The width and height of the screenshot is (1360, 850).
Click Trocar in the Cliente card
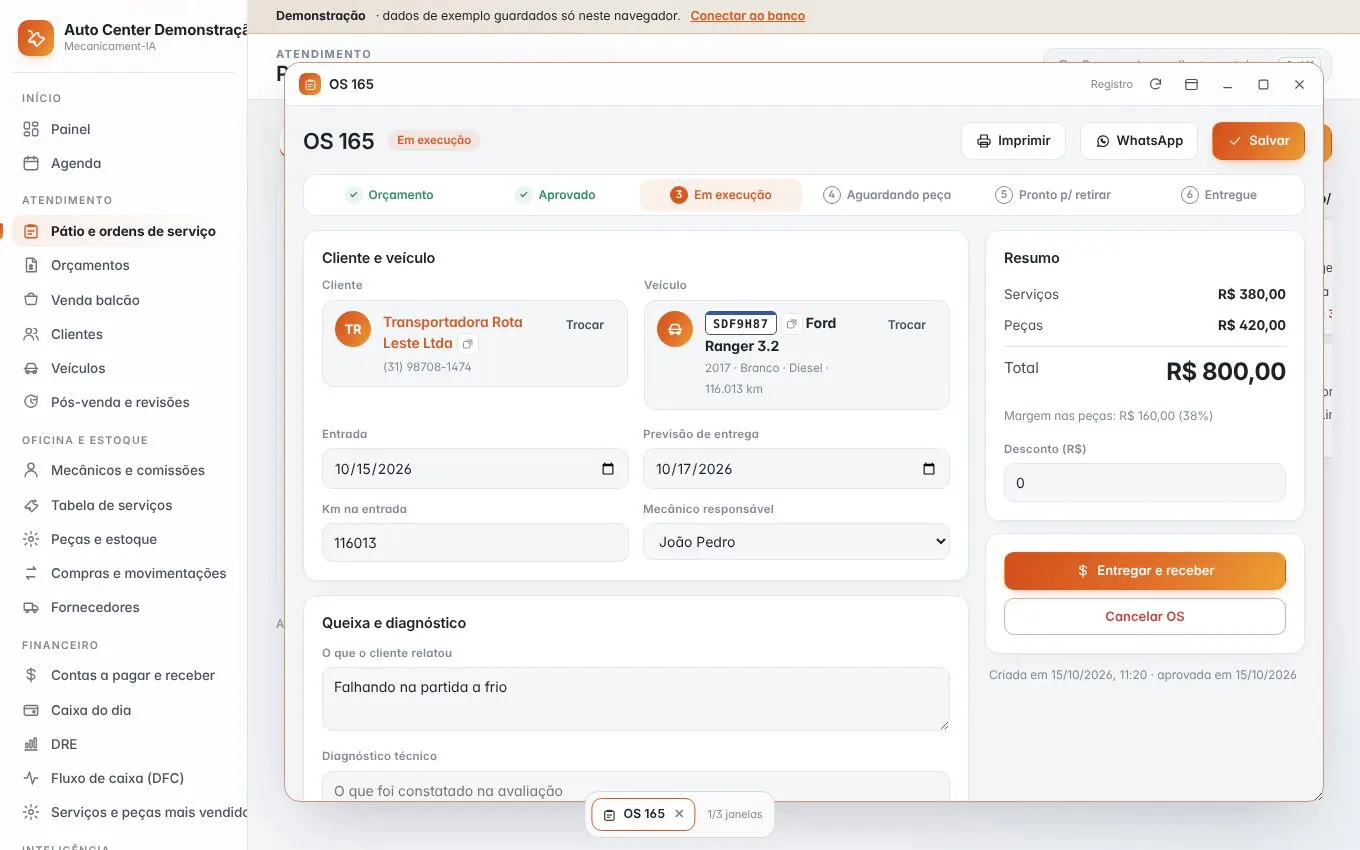click(585, 325)
